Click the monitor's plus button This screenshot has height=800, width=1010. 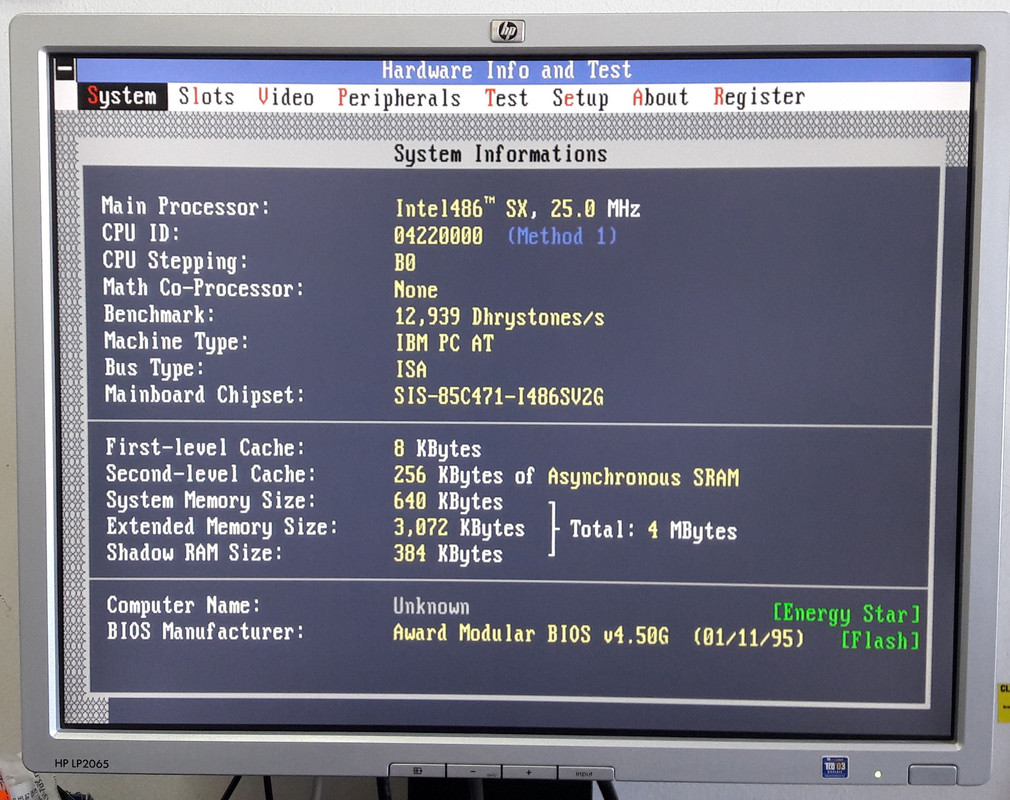tap(529, 772)
